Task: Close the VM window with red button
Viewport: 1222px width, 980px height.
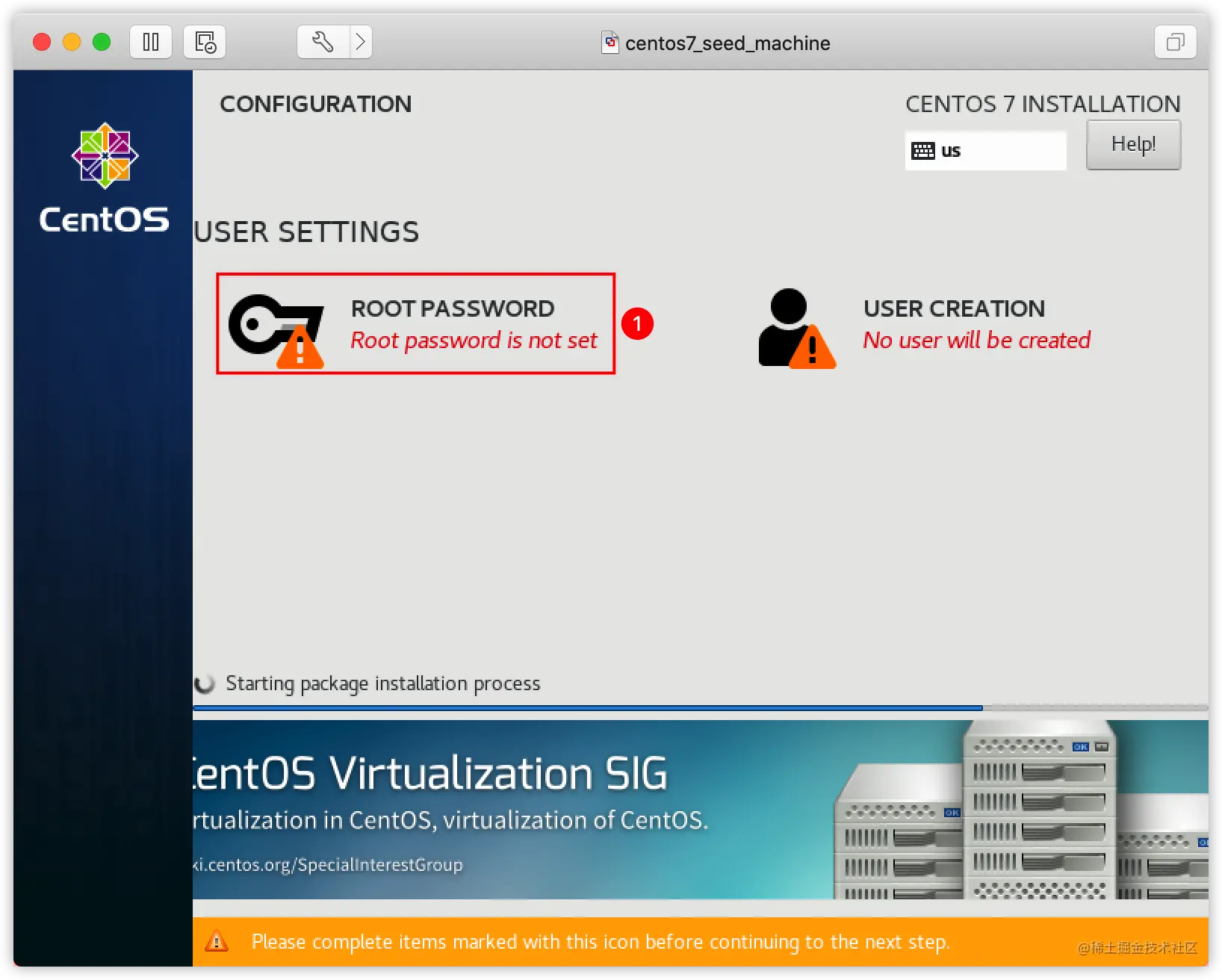Action: pyautogui.click(x=42, y=42)
